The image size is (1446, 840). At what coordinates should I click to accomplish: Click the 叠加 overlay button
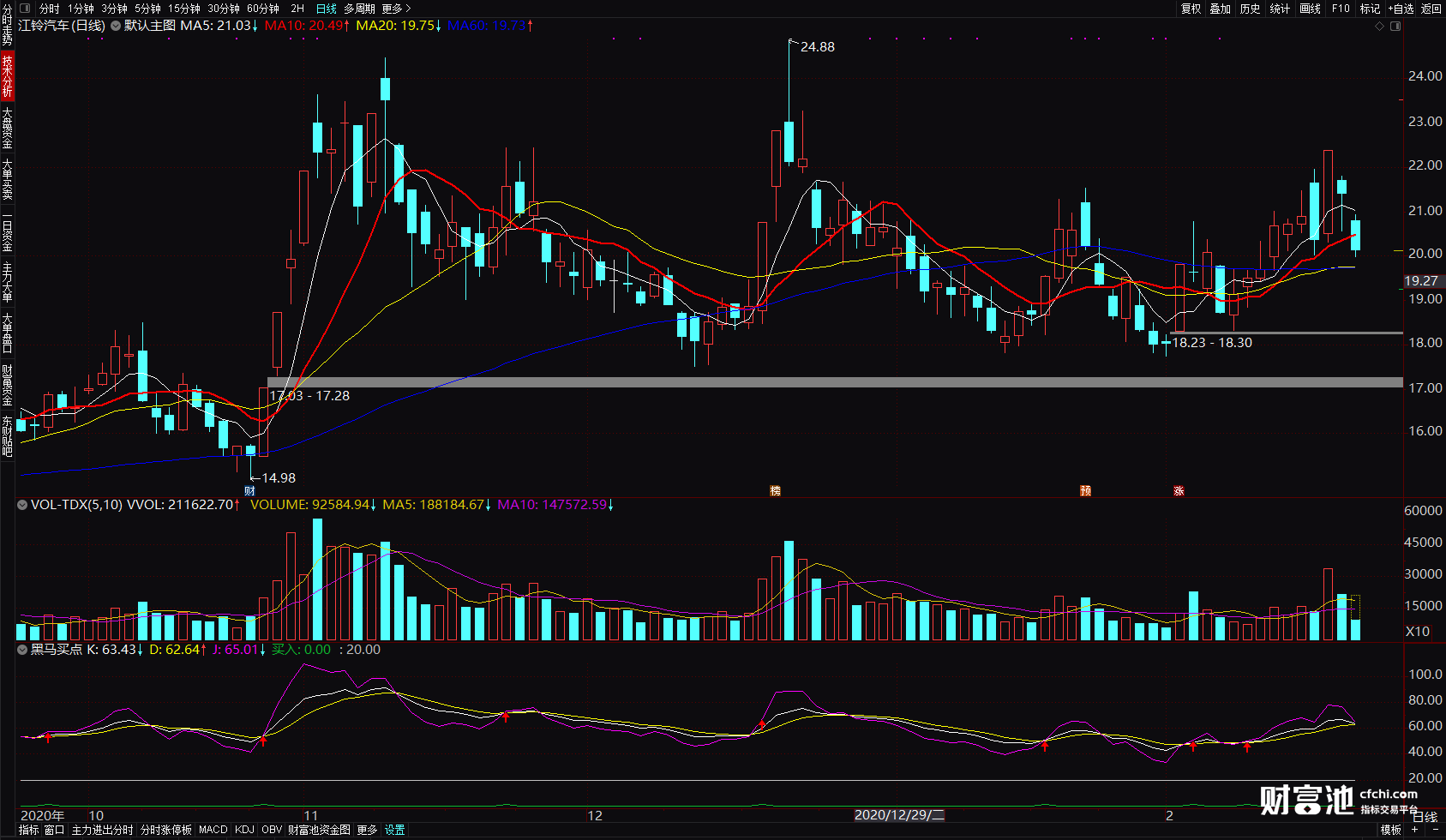coord(1221,9)
